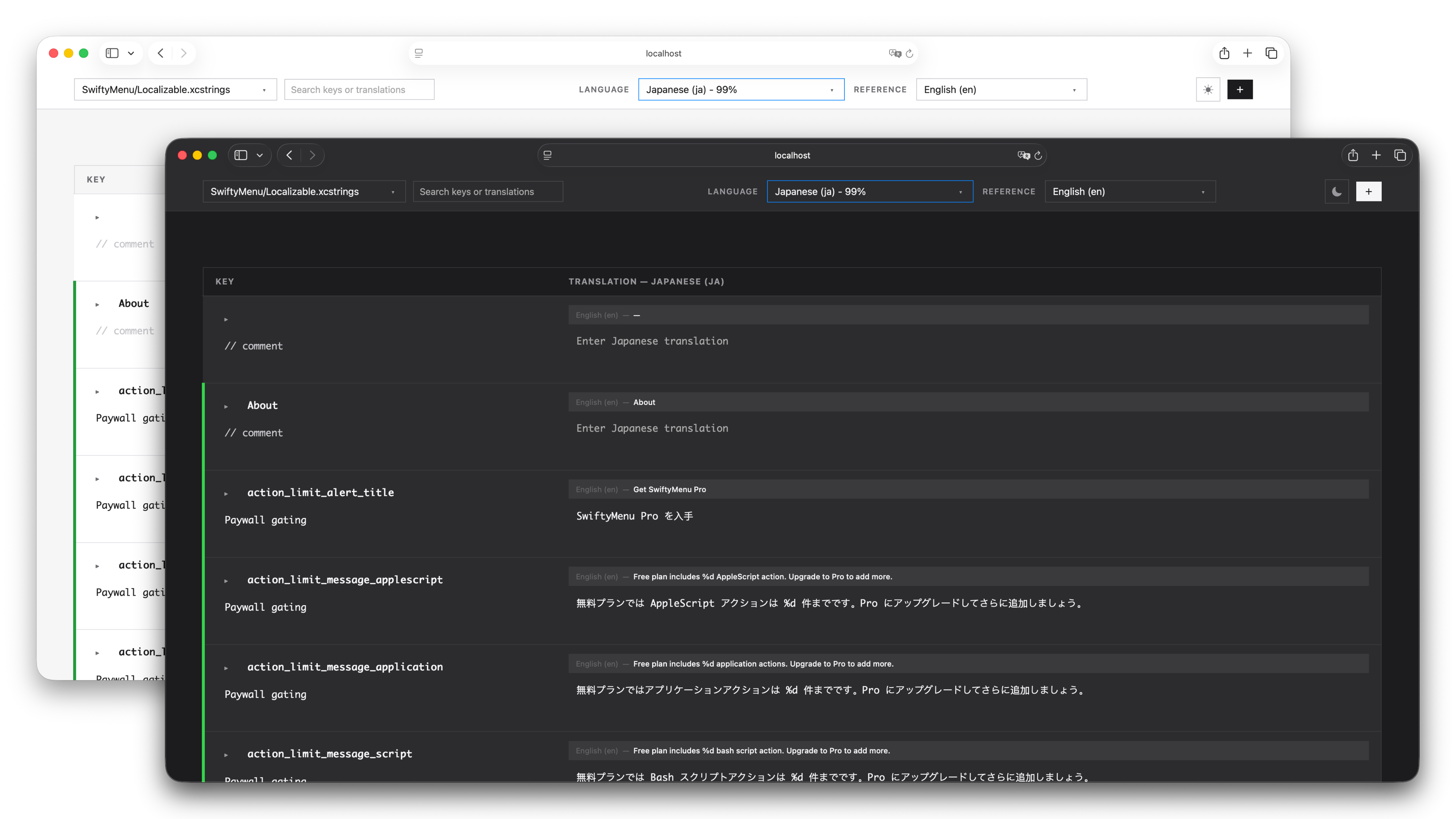
Task: Expand the action_limit_alert_title row
Action: (x=227, y=492)
